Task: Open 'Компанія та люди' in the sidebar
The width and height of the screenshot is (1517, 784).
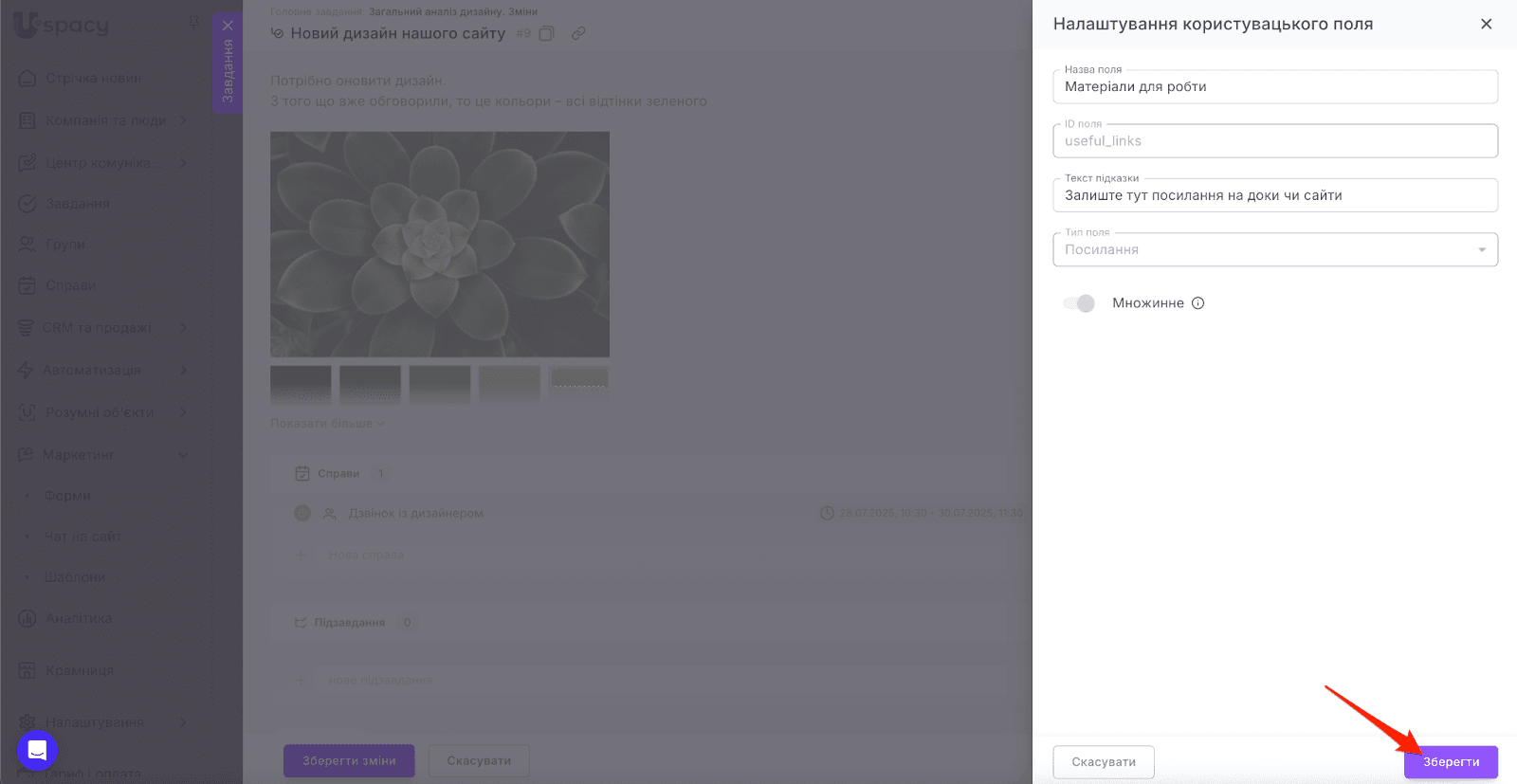Action: click(x=105, y=120)
